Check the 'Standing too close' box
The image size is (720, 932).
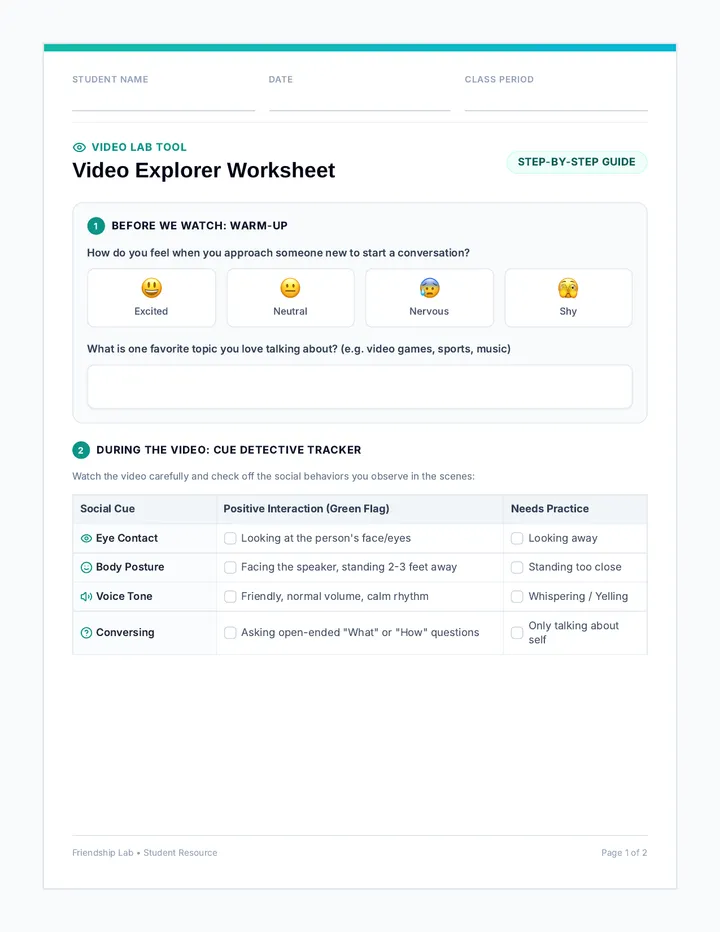(517, 567)
